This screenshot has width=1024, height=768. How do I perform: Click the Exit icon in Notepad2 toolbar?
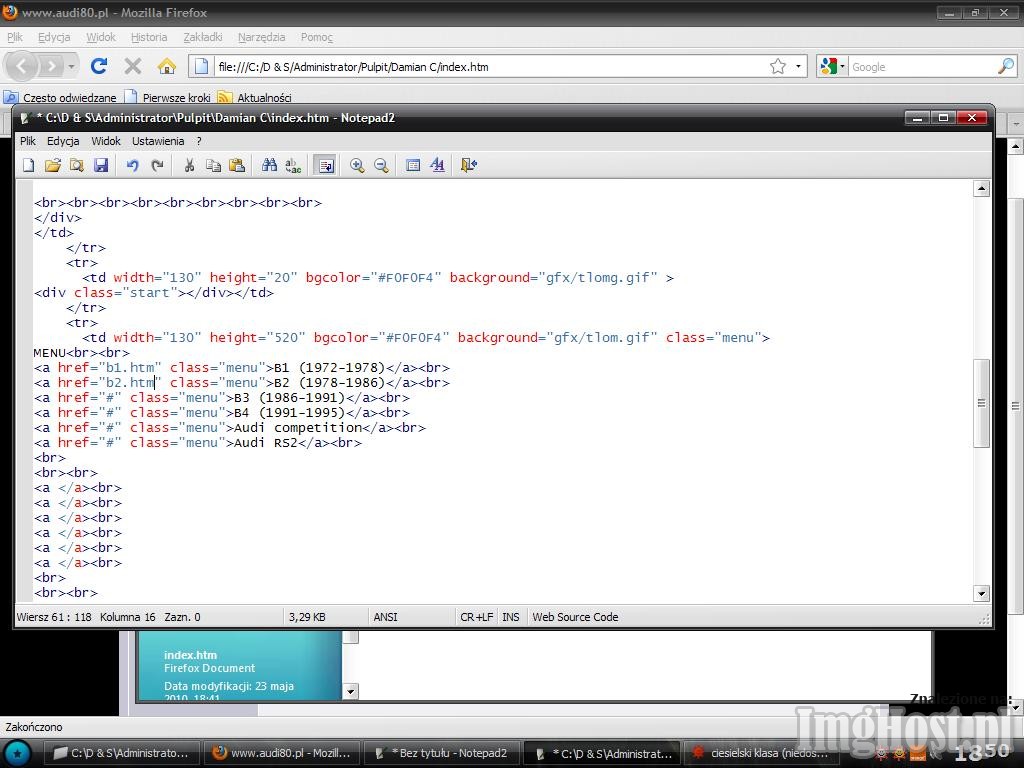tap(469, 165)
